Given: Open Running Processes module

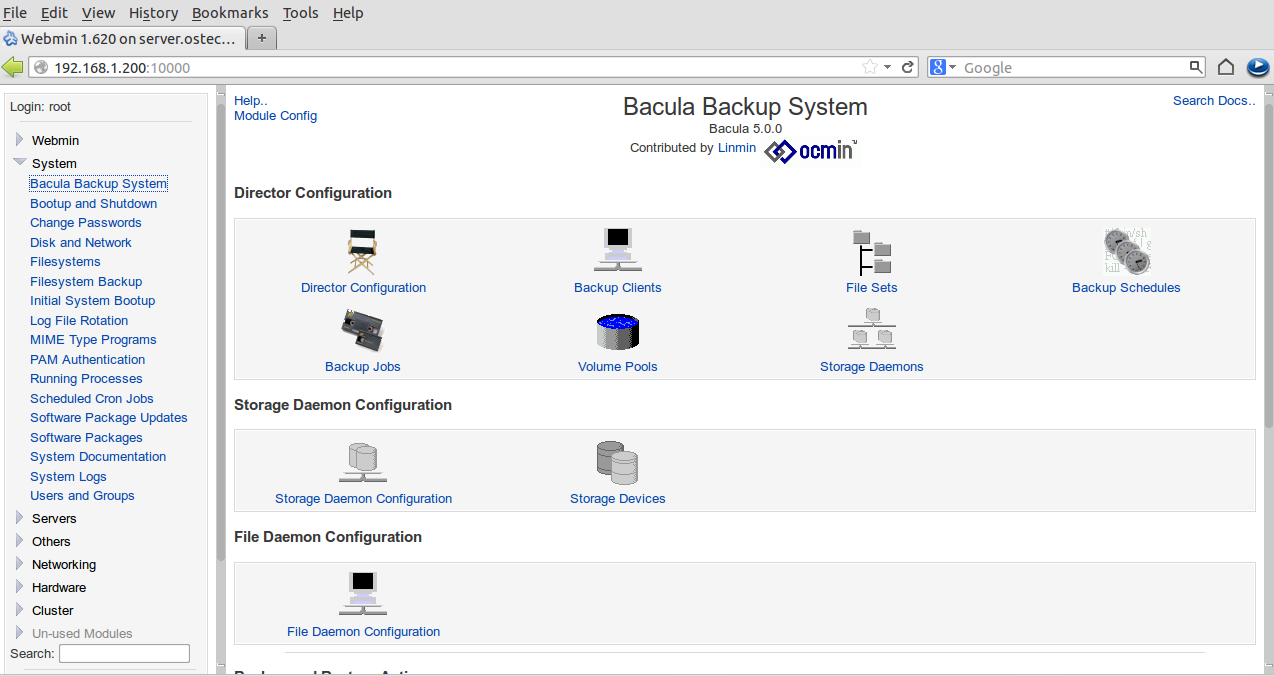Looking at the screenshot, I should click(86, 379).
